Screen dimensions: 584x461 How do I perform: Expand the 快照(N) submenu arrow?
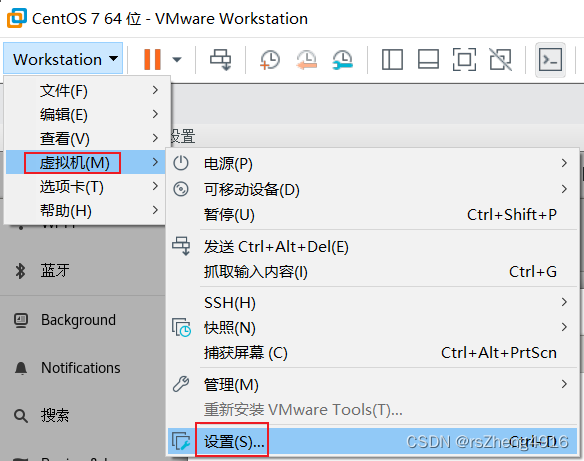[564, 327]
